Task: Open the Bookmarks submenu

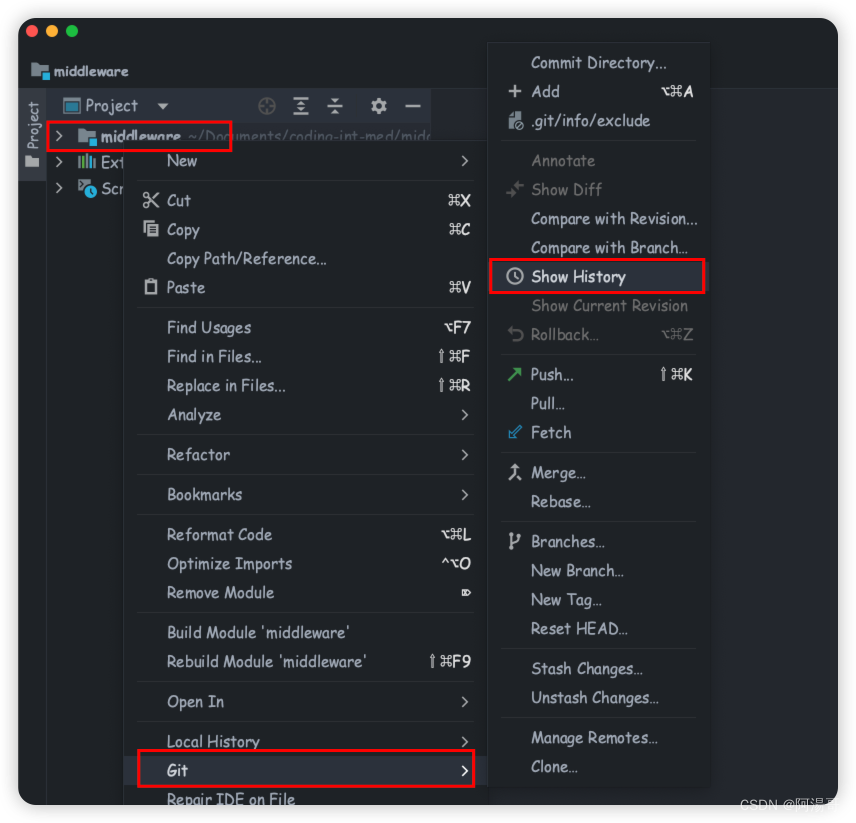Action: pyautogui.click(x=305, y=494)
